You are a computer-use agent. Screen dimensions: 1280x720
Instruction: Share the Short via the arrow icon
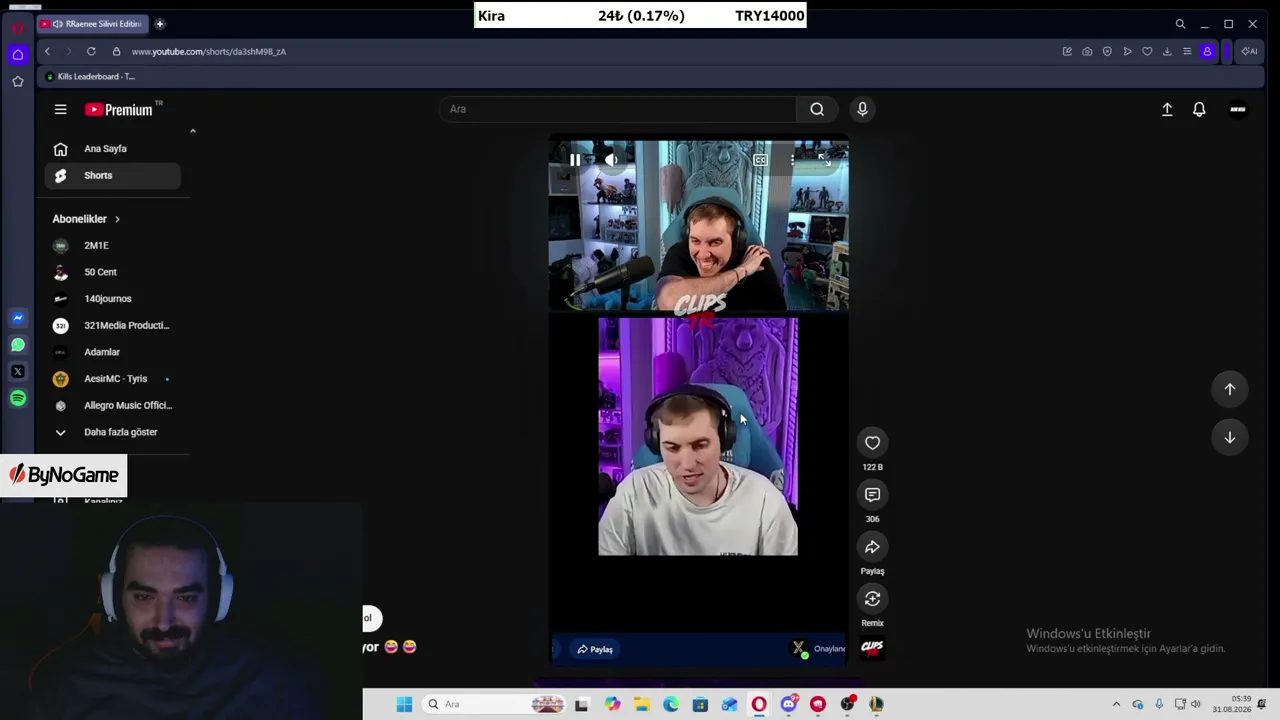(872, 547)
